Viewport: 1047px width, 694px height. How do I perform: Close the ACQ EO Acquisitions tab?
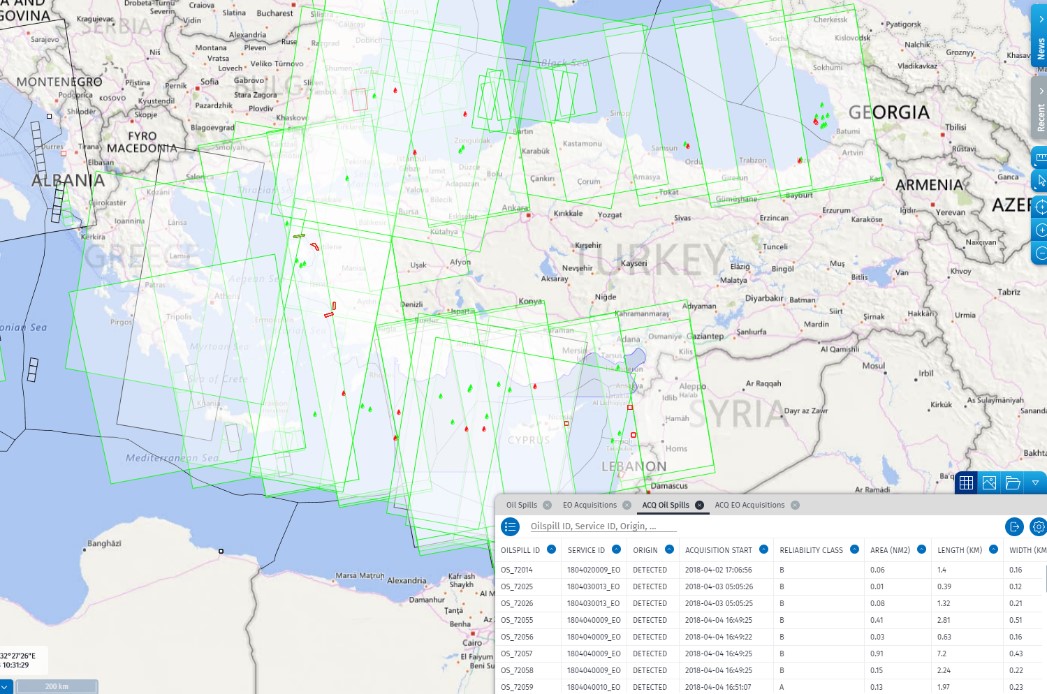pos(795,505)
